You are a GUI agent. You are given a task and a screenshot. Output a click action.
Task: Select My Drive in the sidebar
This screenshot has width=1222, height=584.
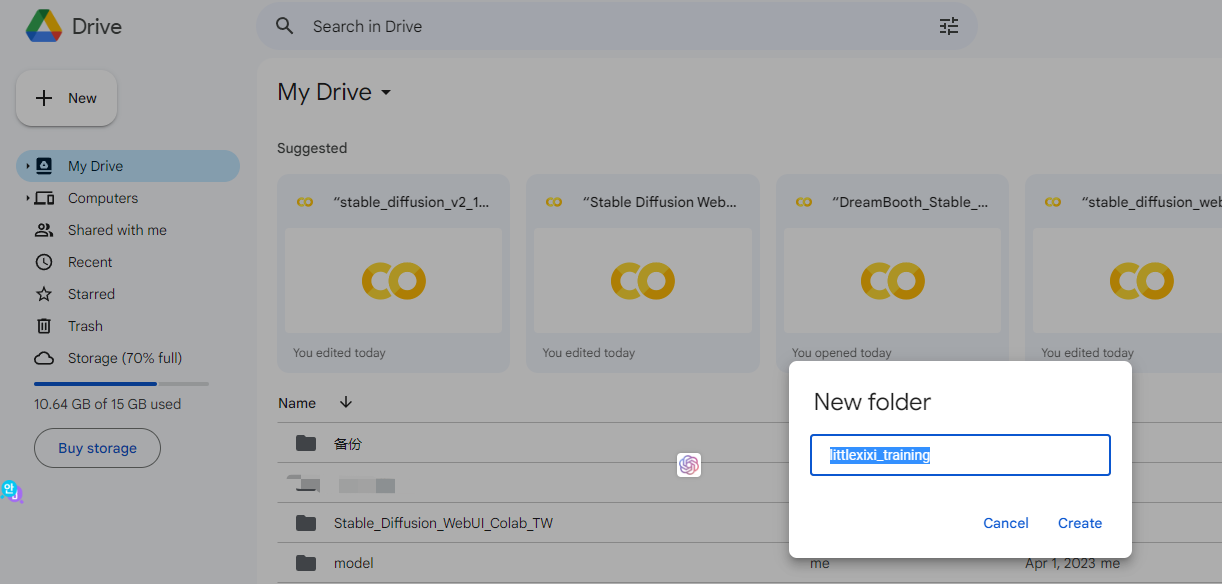128,166
